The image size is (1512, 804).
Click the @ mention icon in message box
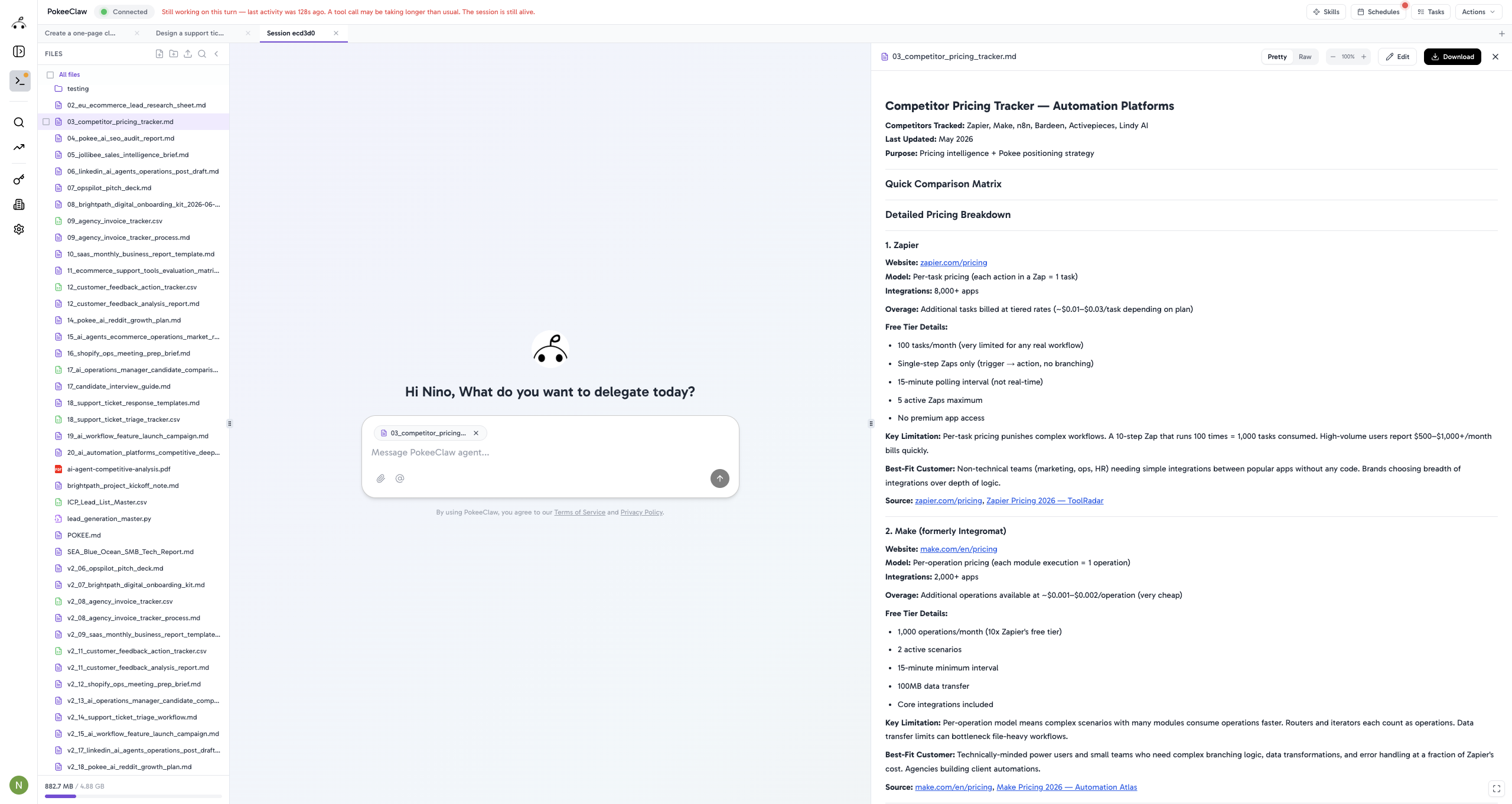(400, 479)
